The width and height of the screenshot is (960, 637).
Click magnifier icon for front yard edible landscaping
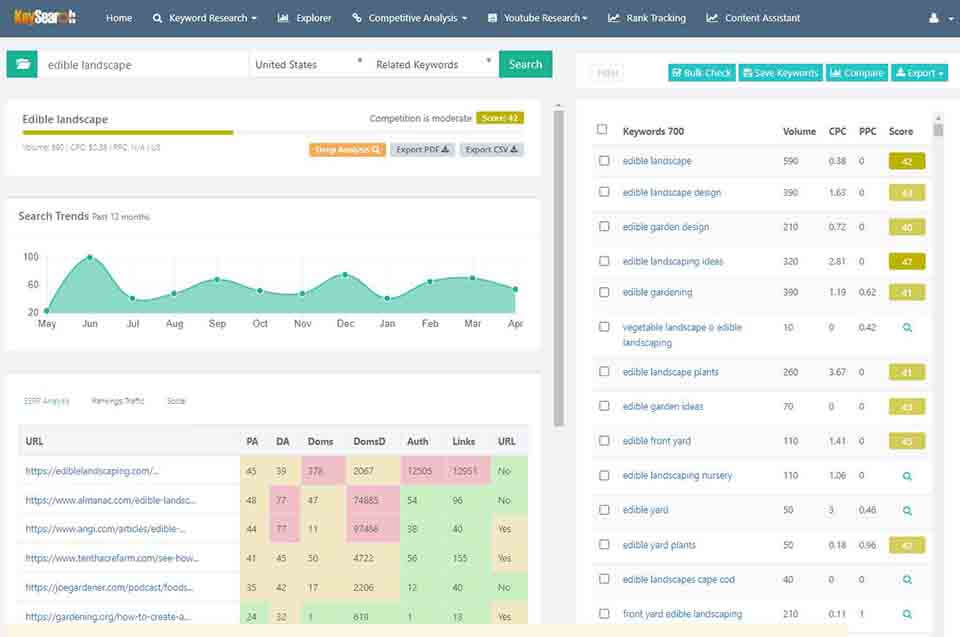tap(907, 614)
